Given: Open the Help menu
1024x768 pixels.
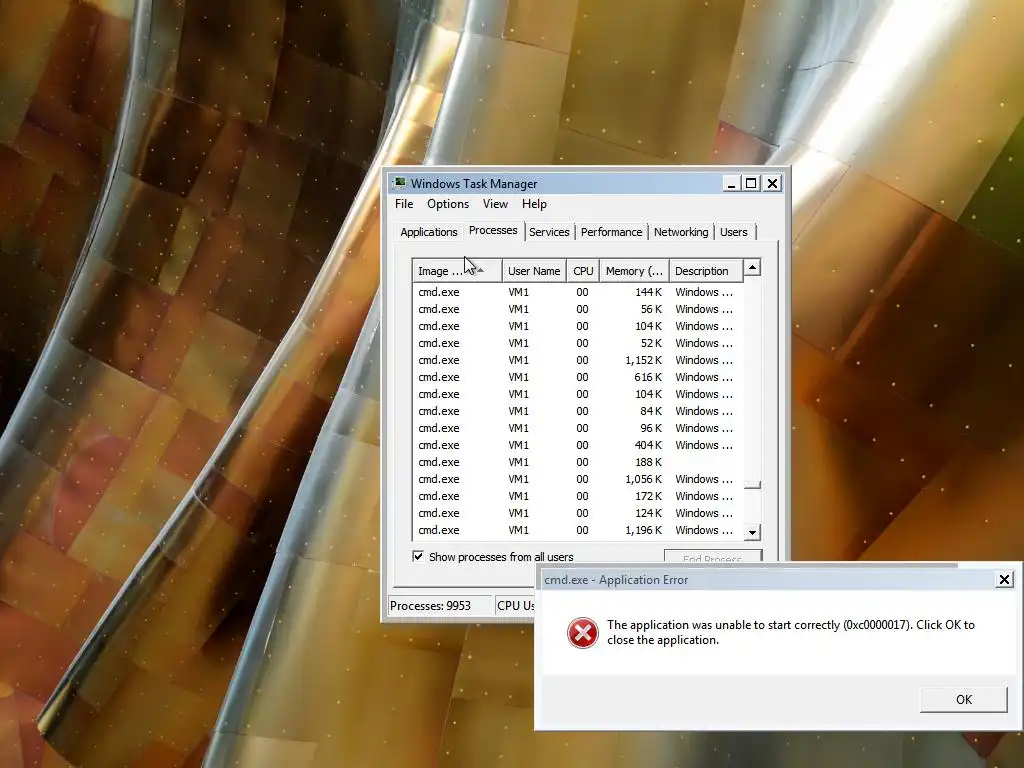Looking at the screenshot, I should point(534,204).
